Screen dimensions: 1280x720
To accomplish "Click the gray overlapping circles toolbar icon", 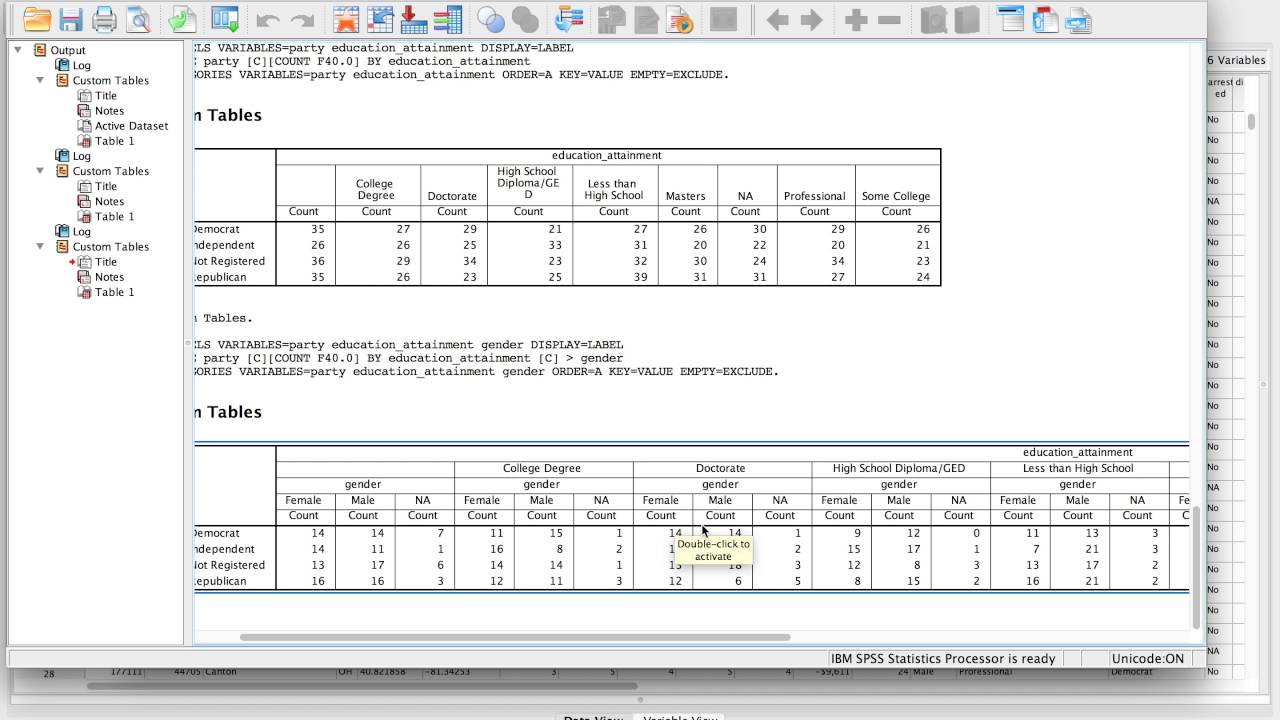I will 525,19.
